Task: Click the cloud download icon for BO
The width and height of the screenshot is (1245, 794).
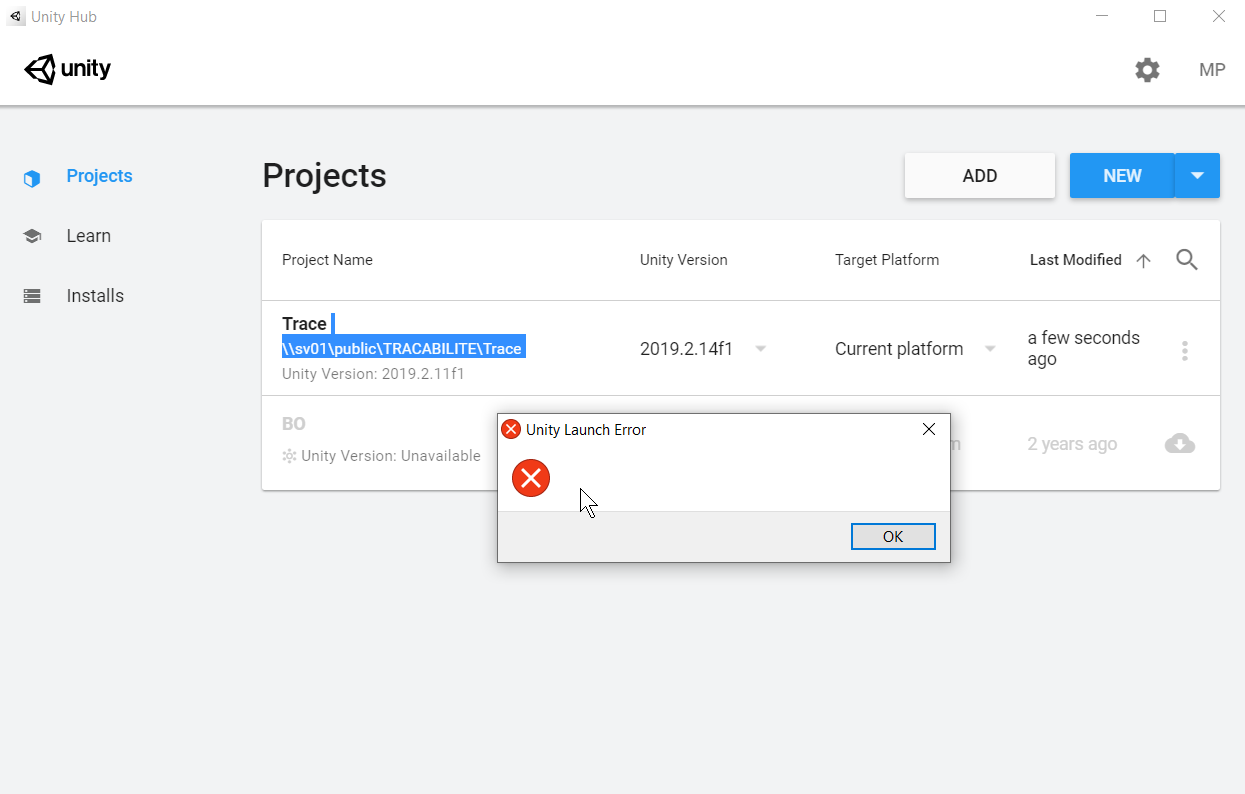Action: (1180, 444)
